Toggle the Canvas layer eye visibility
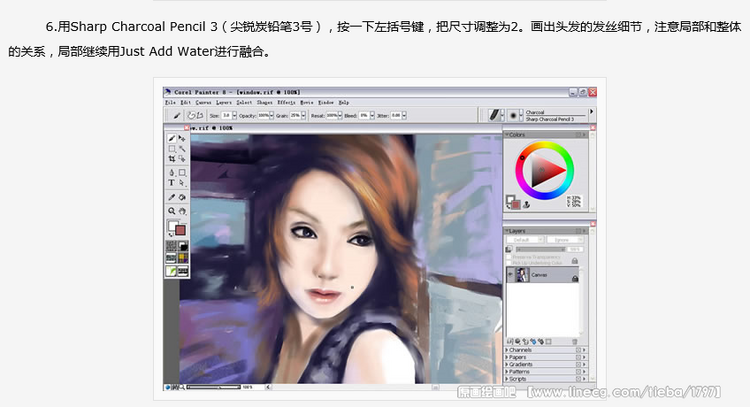Image resolution: width=750 pixels, height=407 pixels. click(x=511, y=275)
